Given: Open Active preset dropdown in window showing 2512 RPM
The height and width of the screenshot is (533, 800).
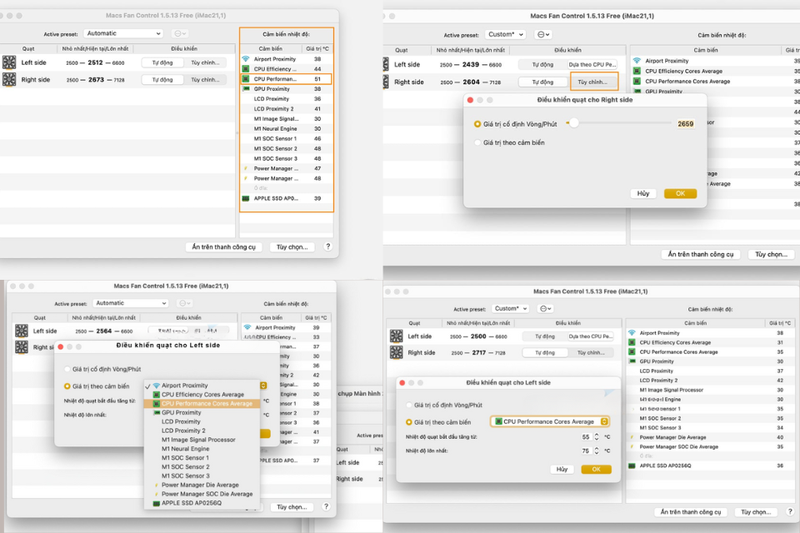Looking at the screenshot, I should pyautogui.click(x=123, y=33).
